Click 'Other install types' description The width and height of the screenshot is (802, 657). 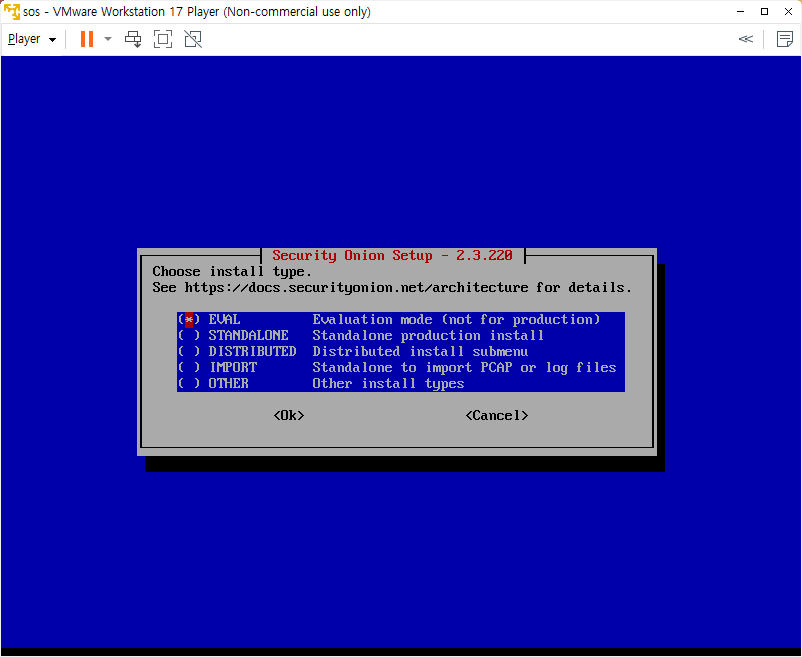[388, 383]
